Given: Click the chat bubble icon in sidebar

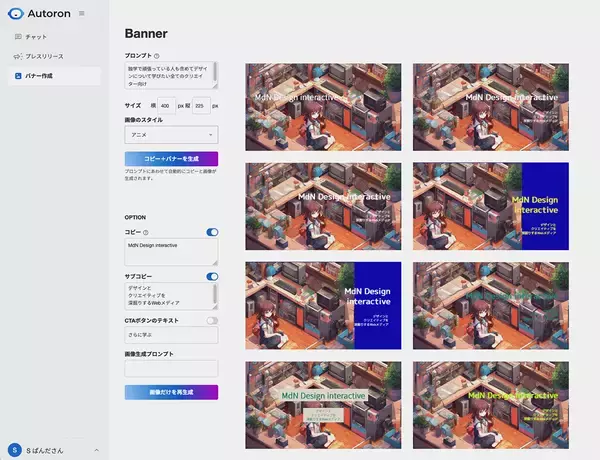Looking at the screenshot, I should 18,37.
